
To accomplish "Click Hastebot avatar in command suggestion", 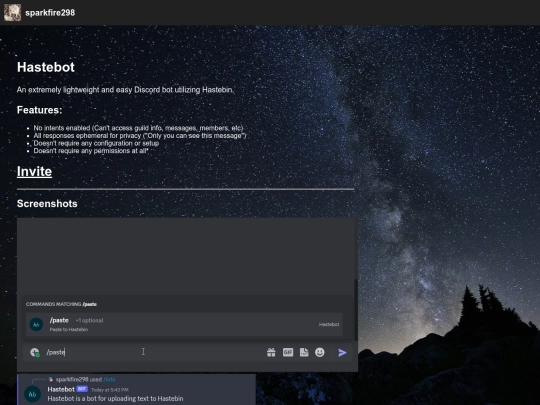I will coord(36,324).
